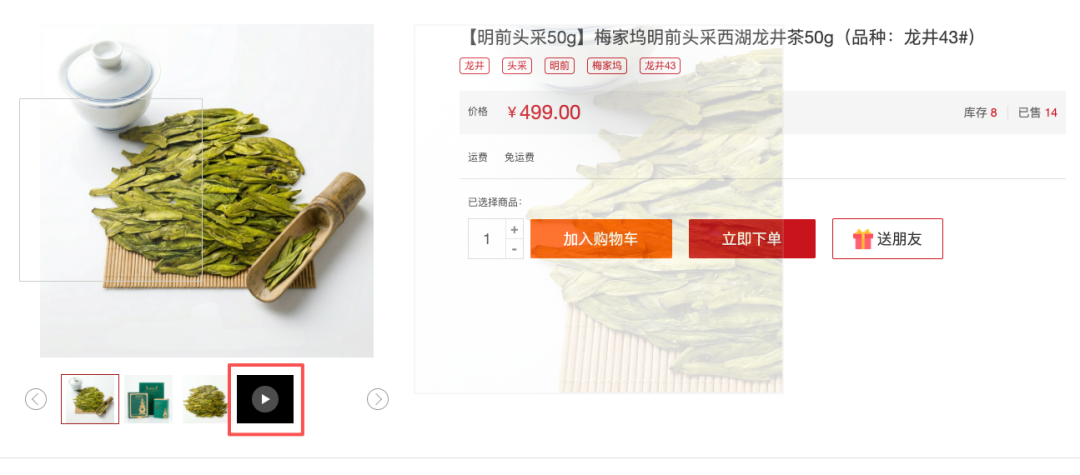Open the 龙井 tag
Image resolution: width=1080 pixels, height=475 pixels.
point(475,66)
